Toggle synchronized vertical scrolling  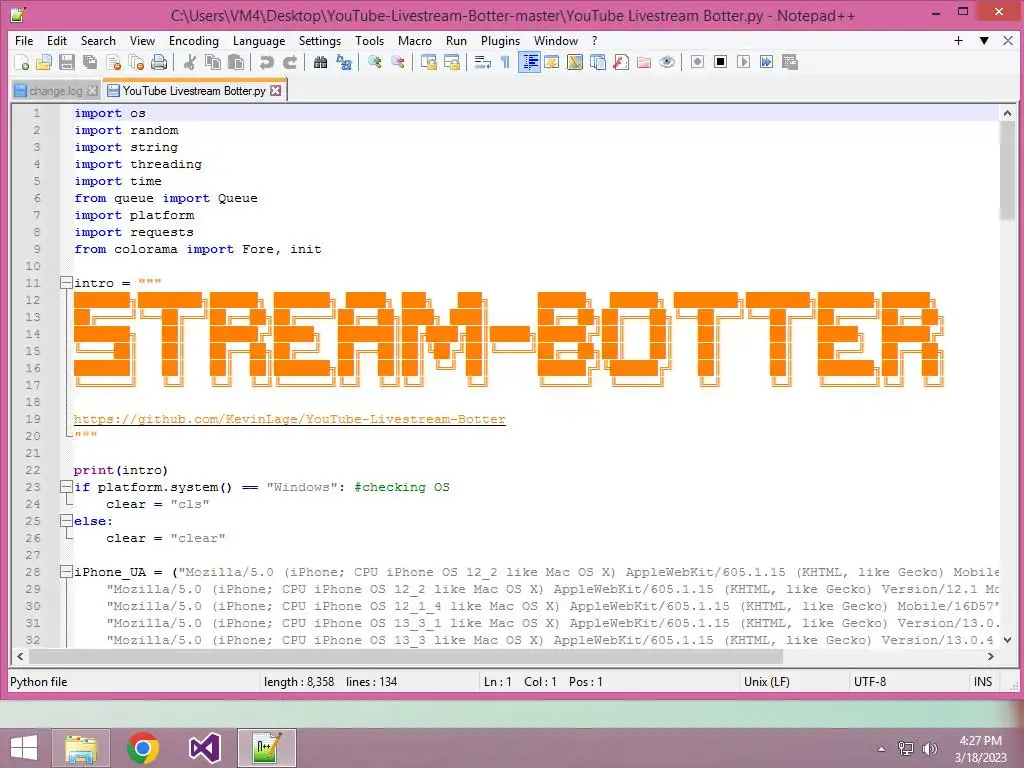(428, 62)
